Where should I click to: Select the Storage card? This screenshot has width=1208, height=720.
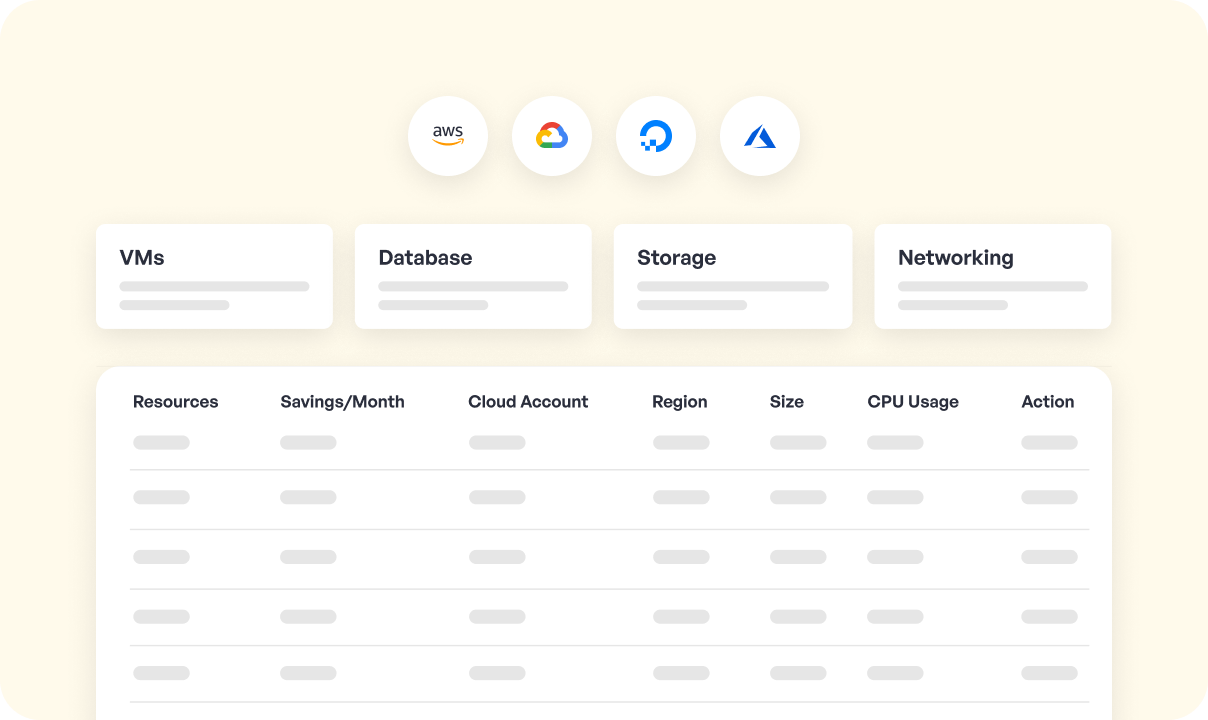[733, 276]
